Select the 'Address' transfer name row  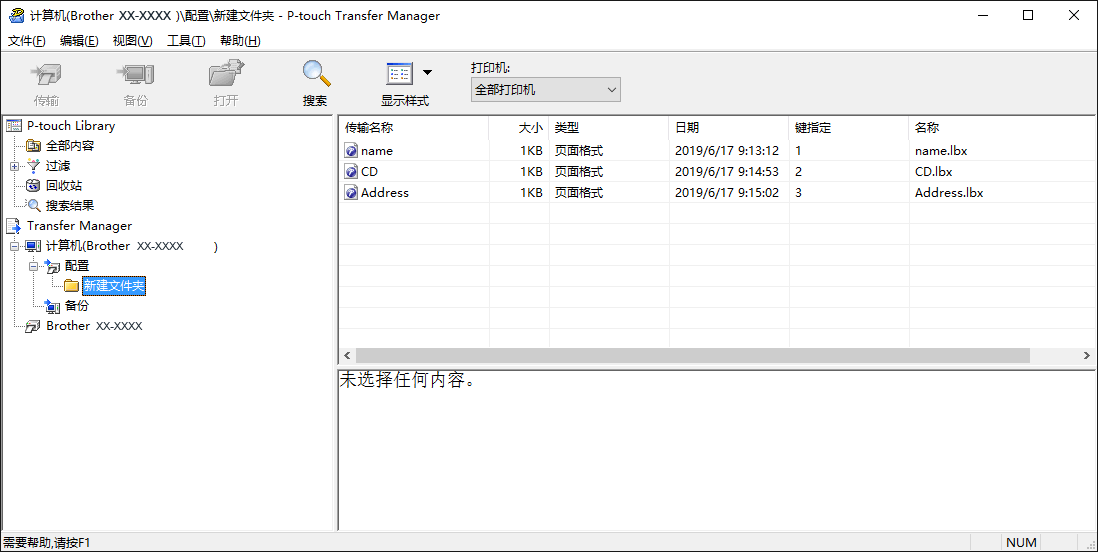385,193
